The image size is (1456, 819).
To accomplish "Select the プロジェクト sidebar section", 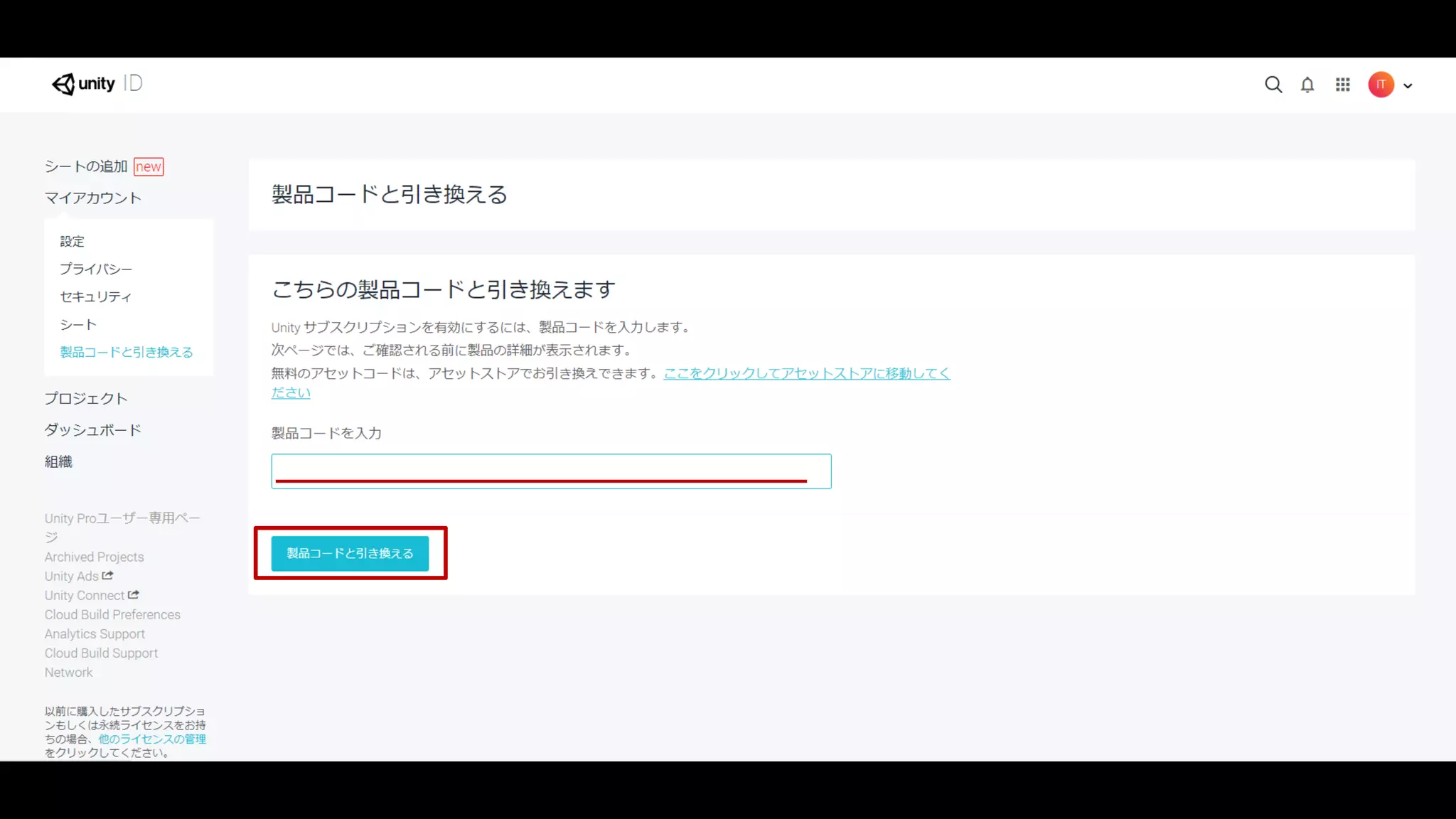I will click(x=86, y=398).
